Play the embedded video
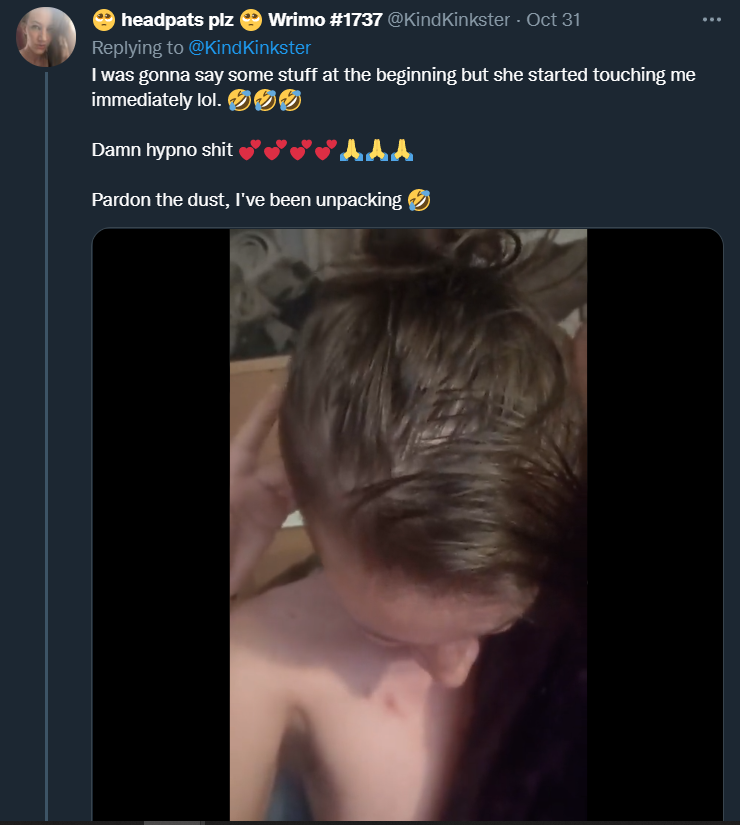 pyautogui.click(x=408, y=525)
